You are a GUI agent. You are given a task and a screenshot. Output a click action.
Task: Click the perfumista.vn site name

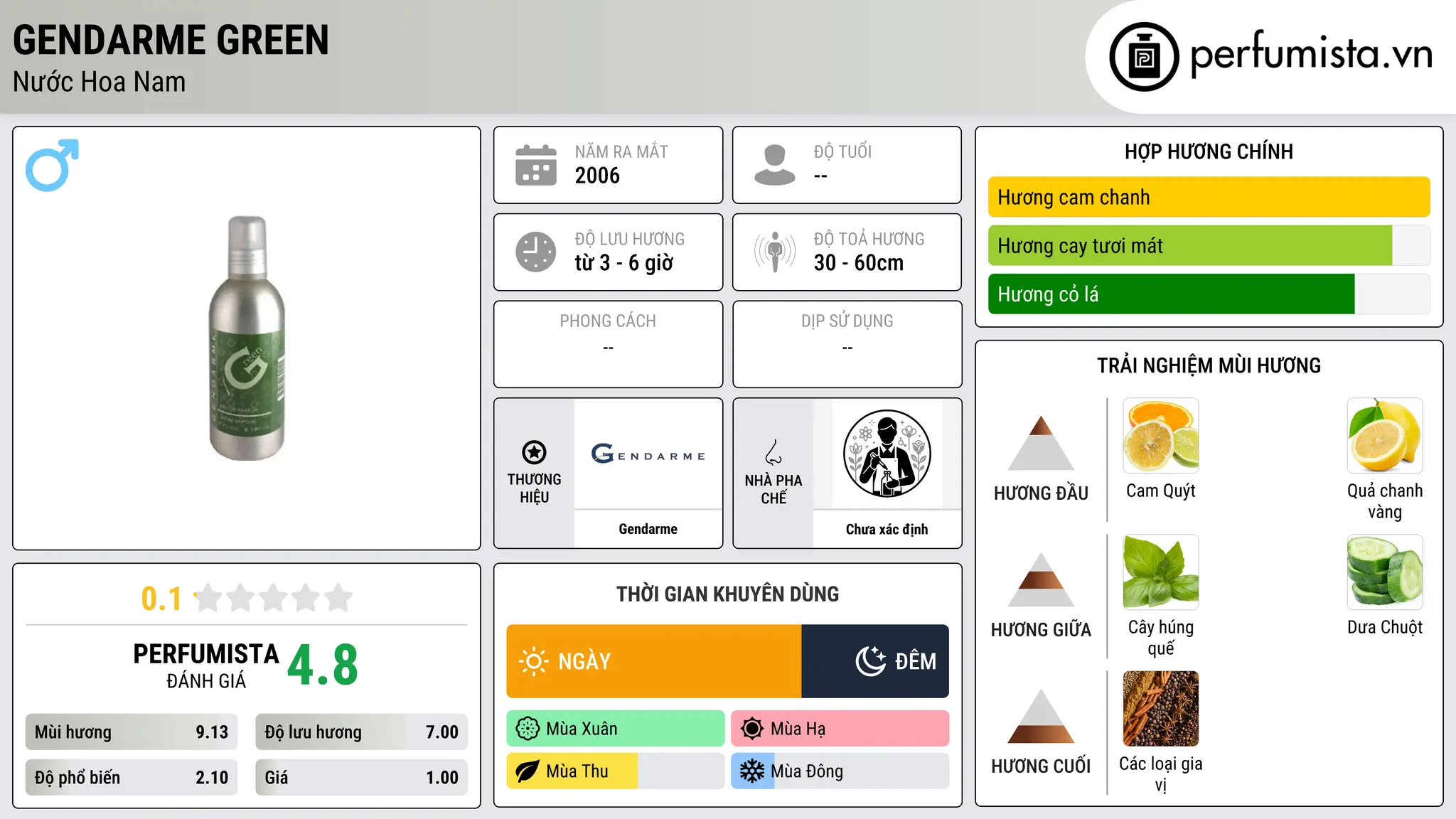[x=1312, y=55]
